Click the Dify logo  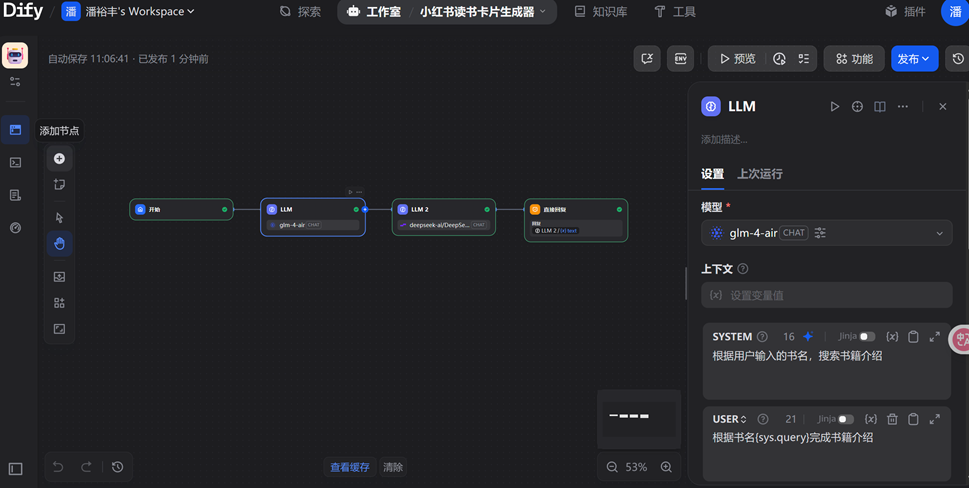click(23, 11)
